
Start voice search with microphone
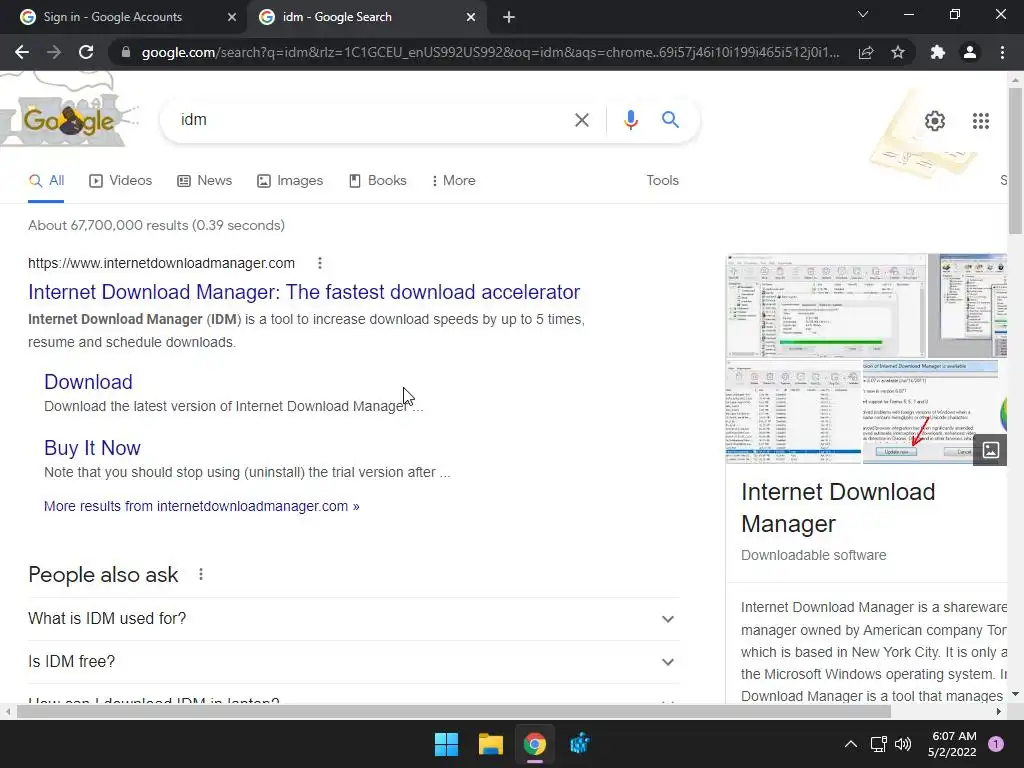(x=630, y=120)
